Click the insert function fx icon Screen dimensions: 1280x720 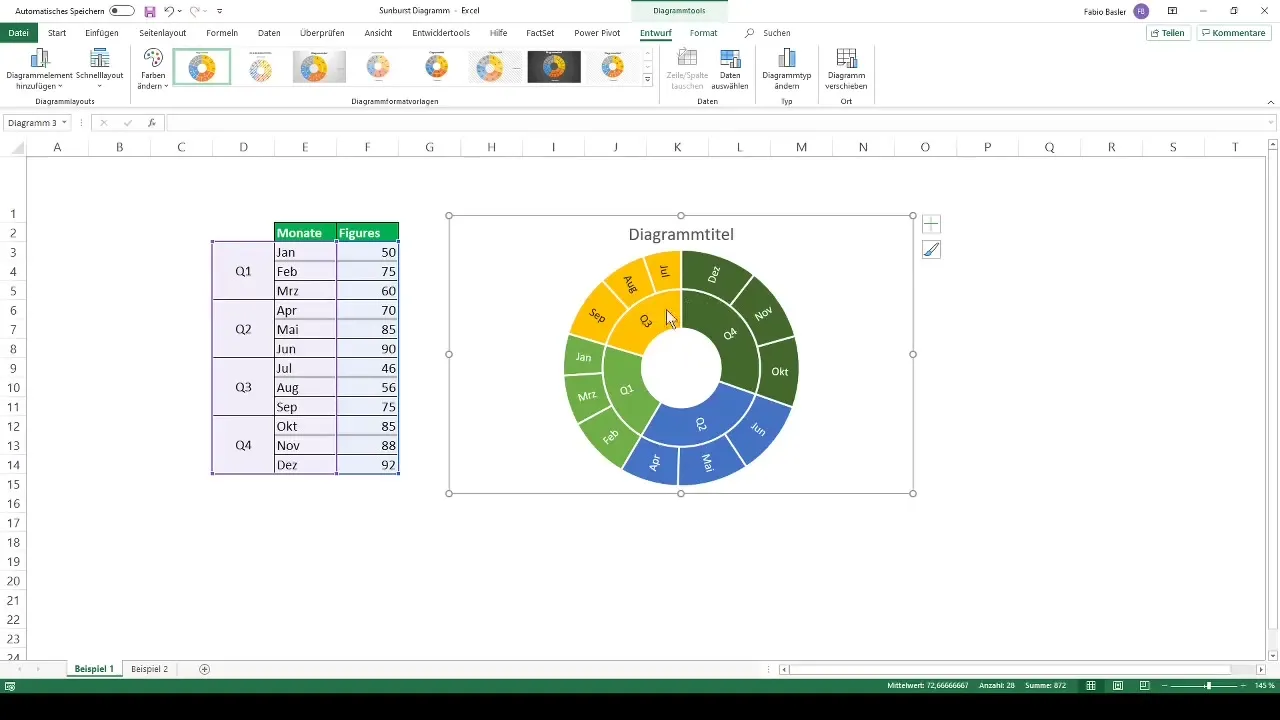[x=151, y=123]
